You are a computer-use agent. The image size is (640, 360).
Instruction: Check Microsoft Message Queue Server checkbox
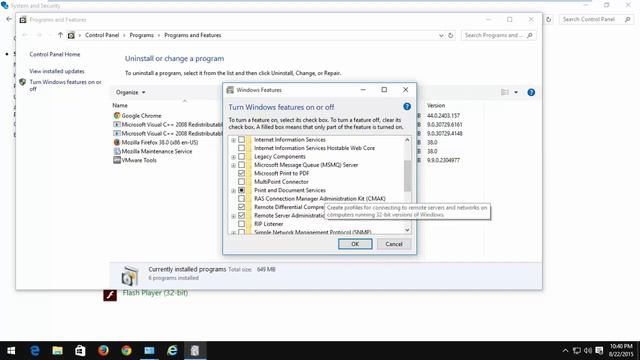click(242, 165)
